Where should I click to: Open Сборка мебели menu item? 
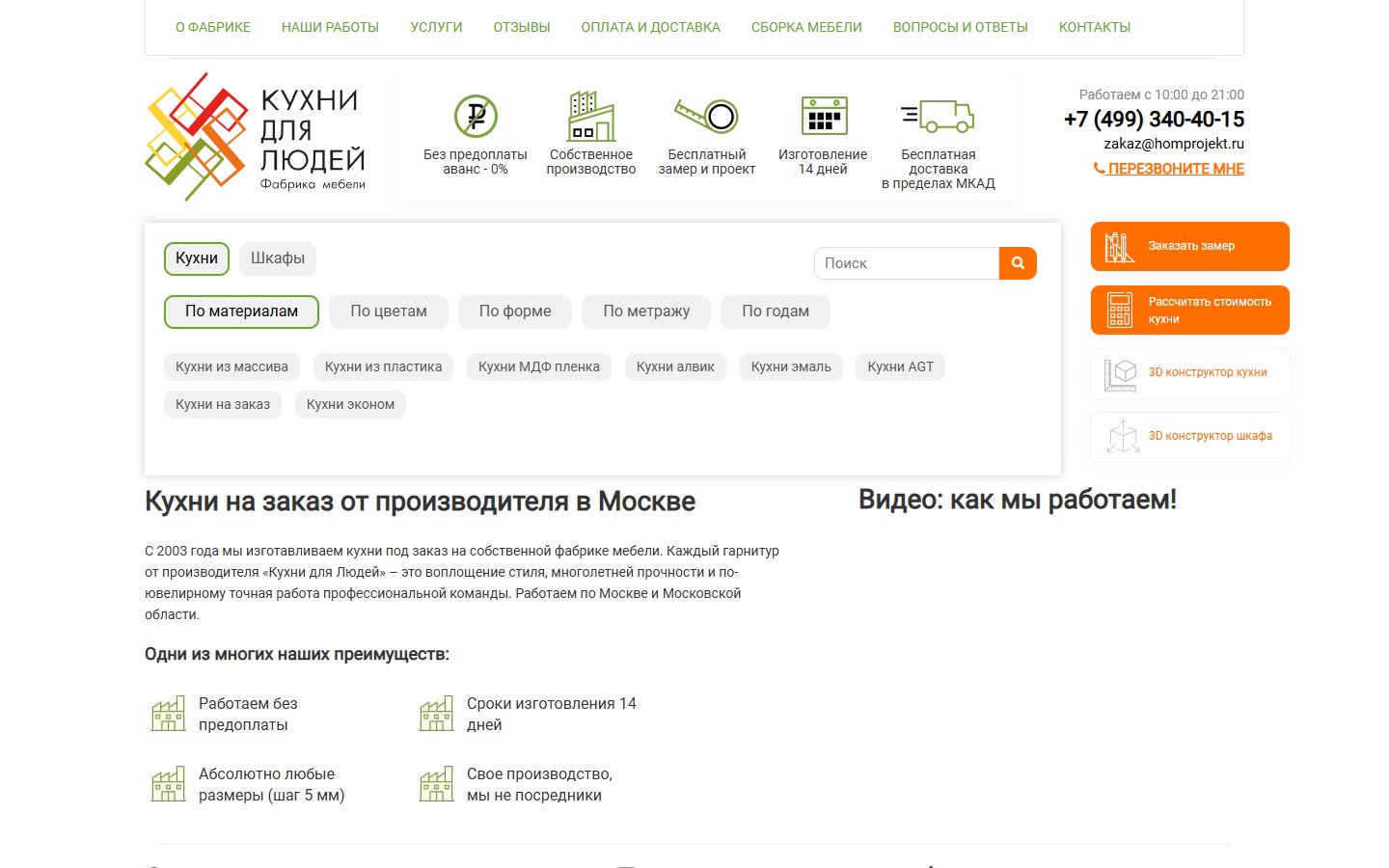806,27
